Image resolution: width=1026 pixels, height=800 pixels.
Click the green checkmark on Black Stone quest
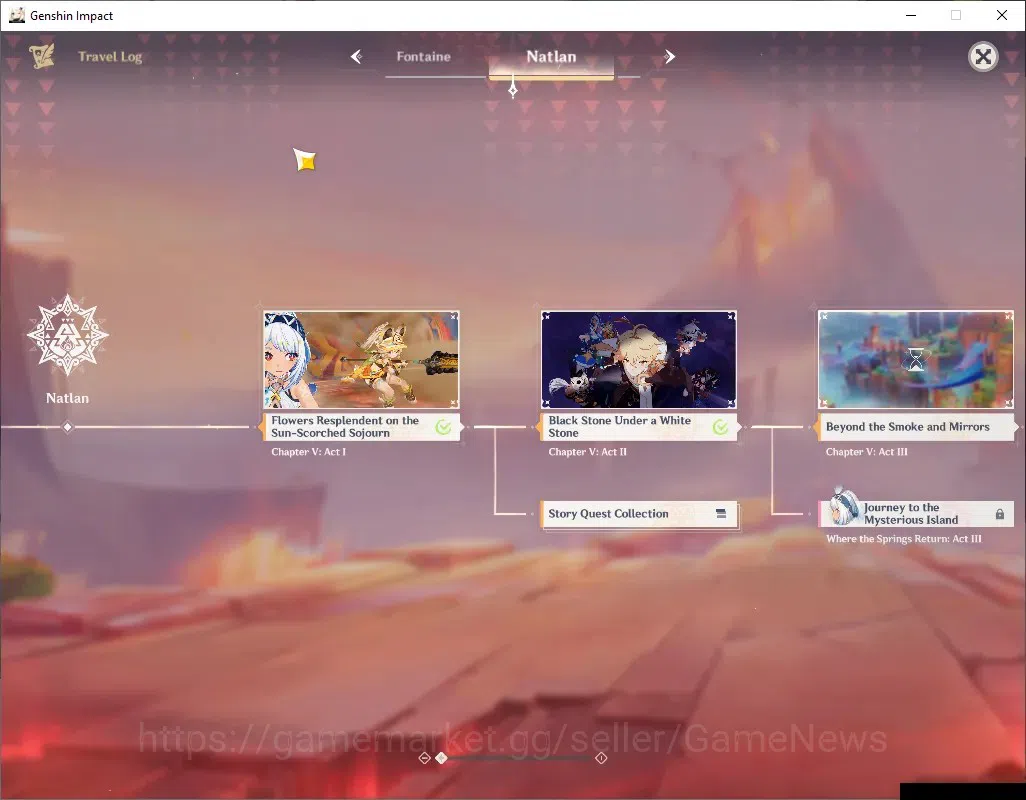(x=720, y=427)
